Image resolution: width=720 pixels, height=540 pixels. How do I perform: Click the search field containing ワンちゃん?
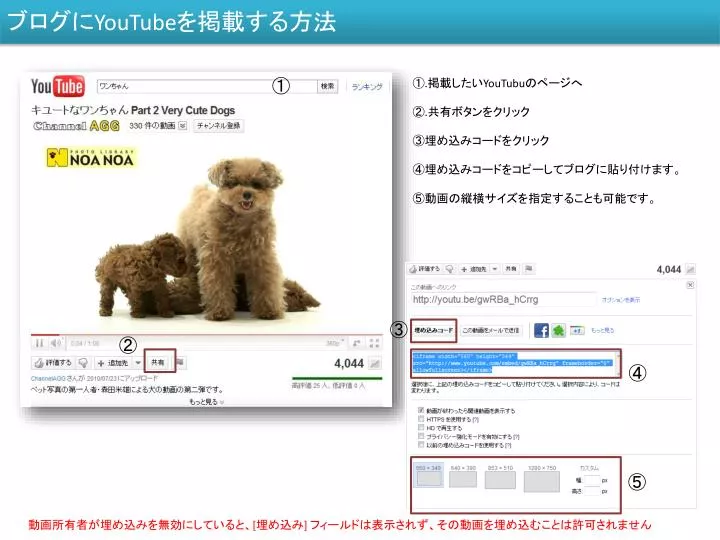pos(207,86)
